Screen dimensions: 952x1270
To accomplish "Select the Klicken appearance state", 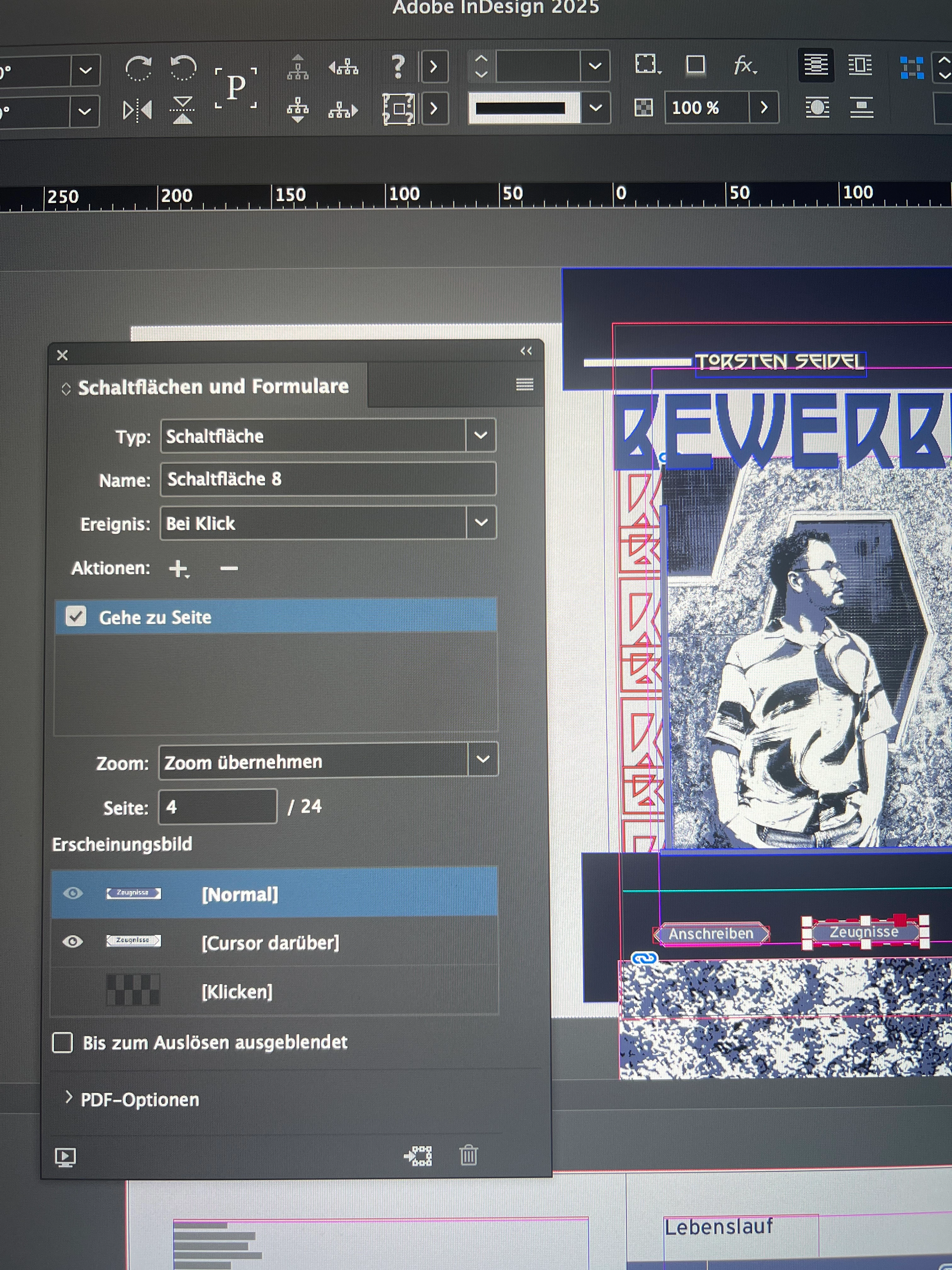I will (236, 992).
